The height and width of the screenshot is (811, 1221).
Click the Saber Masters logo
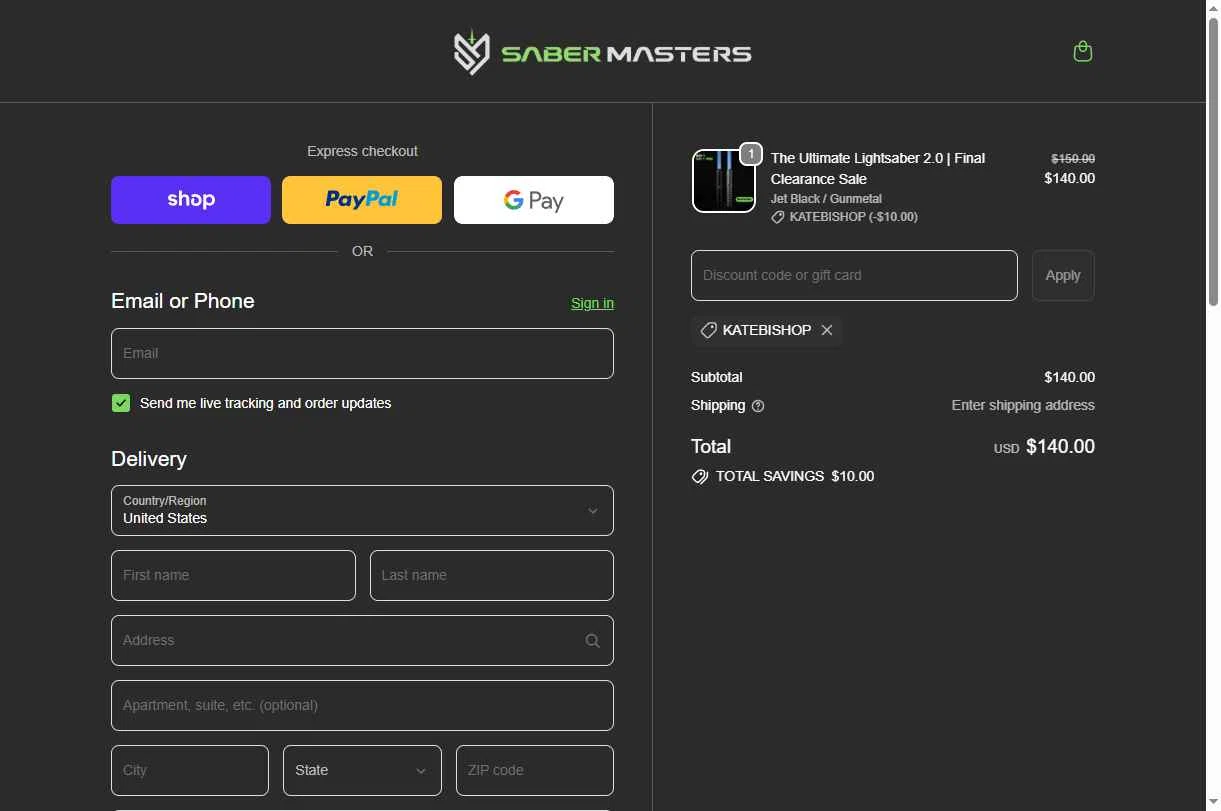tap(602, 52)
